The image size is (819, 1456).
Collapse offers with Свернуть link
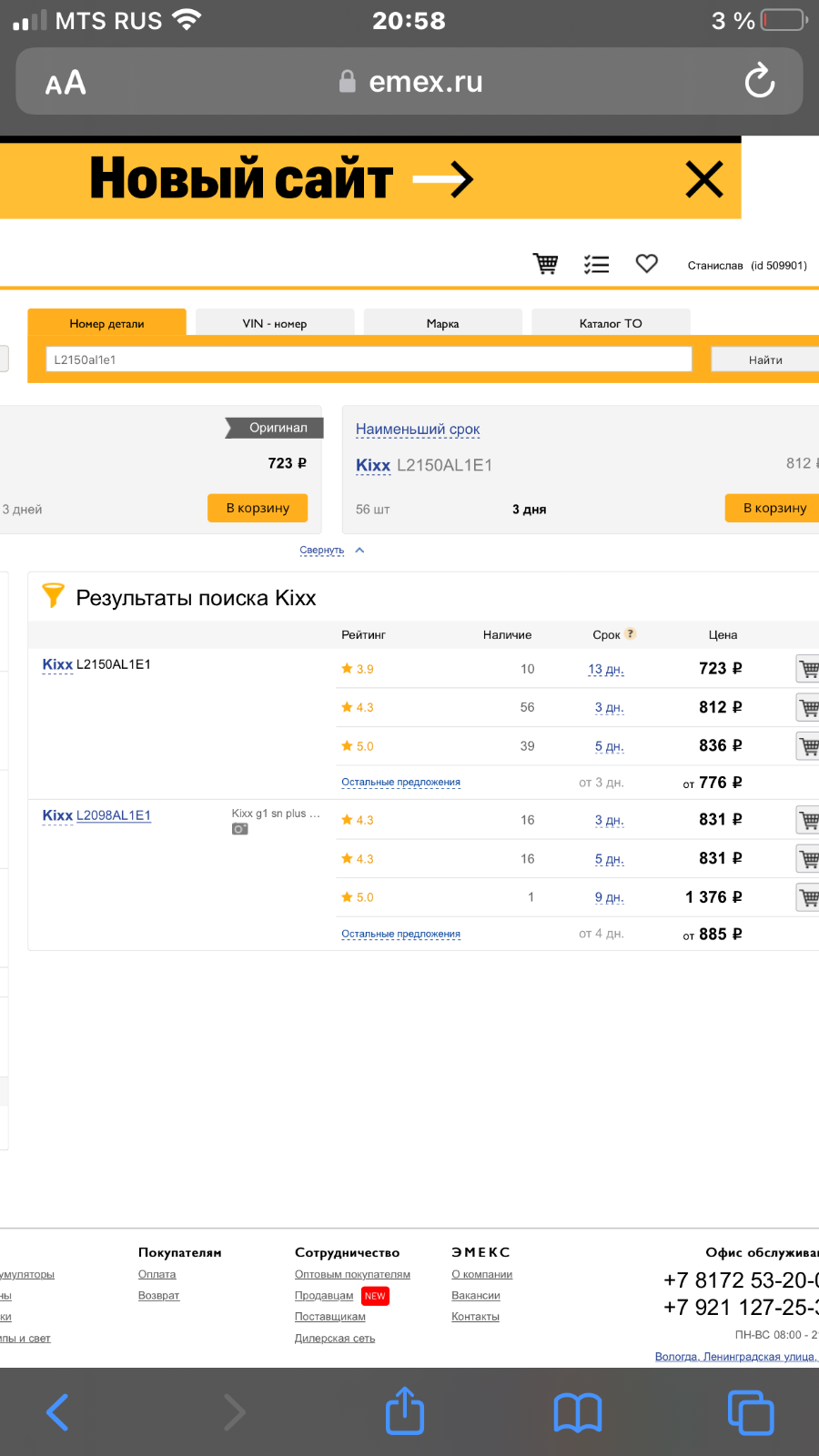pos(322,550)
